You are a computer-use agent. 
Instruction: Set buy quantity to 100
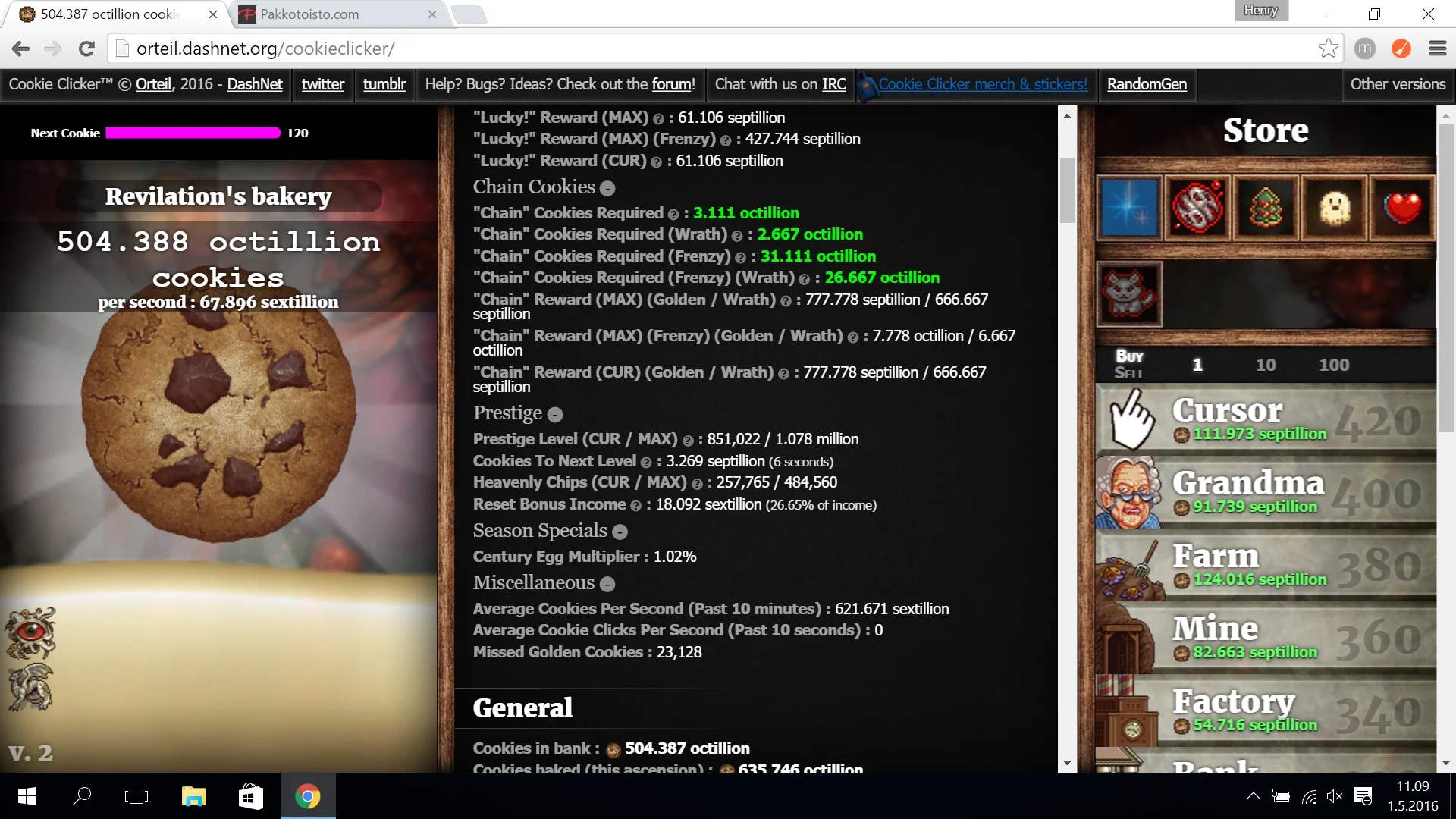[x=1333, y=365]
